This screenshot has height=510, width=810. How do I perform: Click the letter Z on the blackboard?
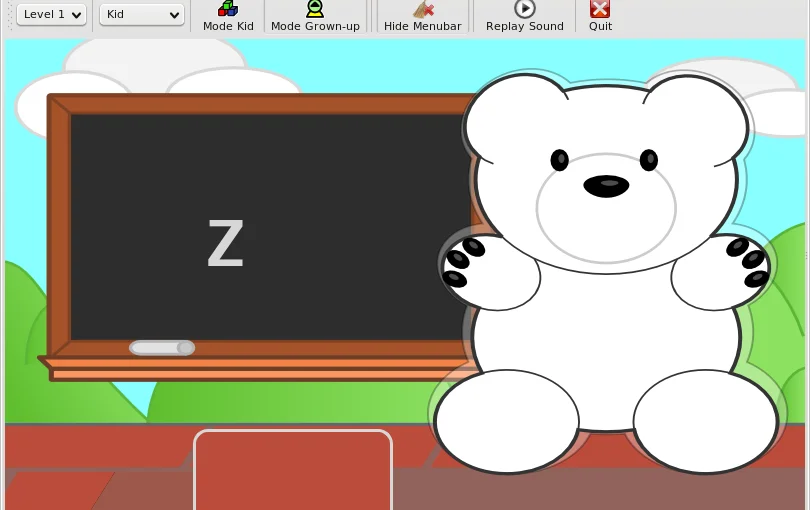pos(225,243)
